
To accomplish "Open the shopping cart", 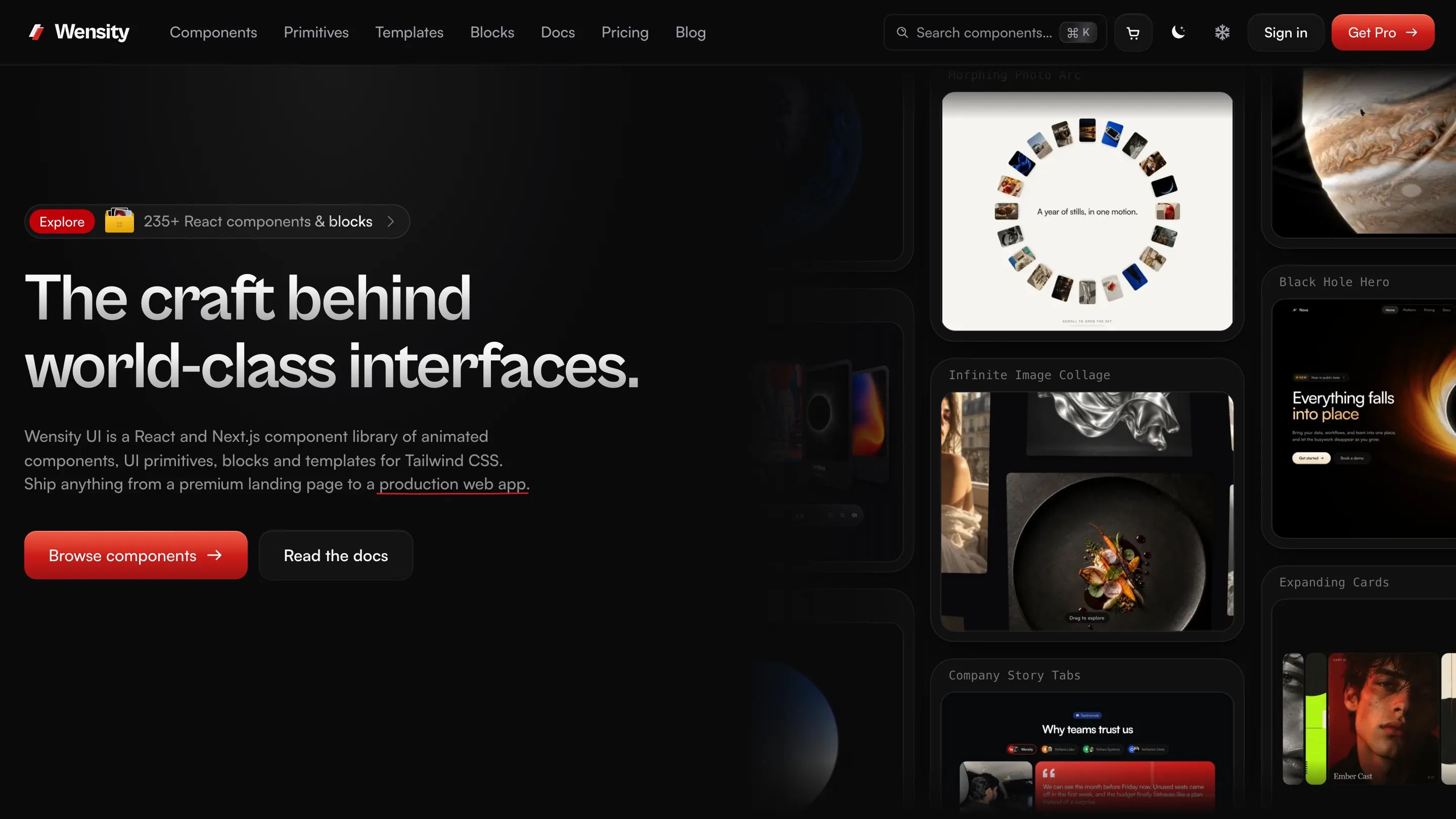I will [1132, 33].
